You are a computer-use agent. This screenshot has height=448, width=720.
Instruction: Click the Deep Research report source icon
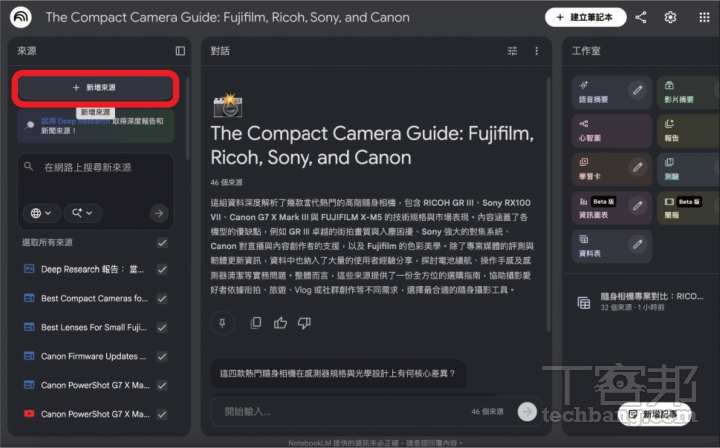coord(29,269)
